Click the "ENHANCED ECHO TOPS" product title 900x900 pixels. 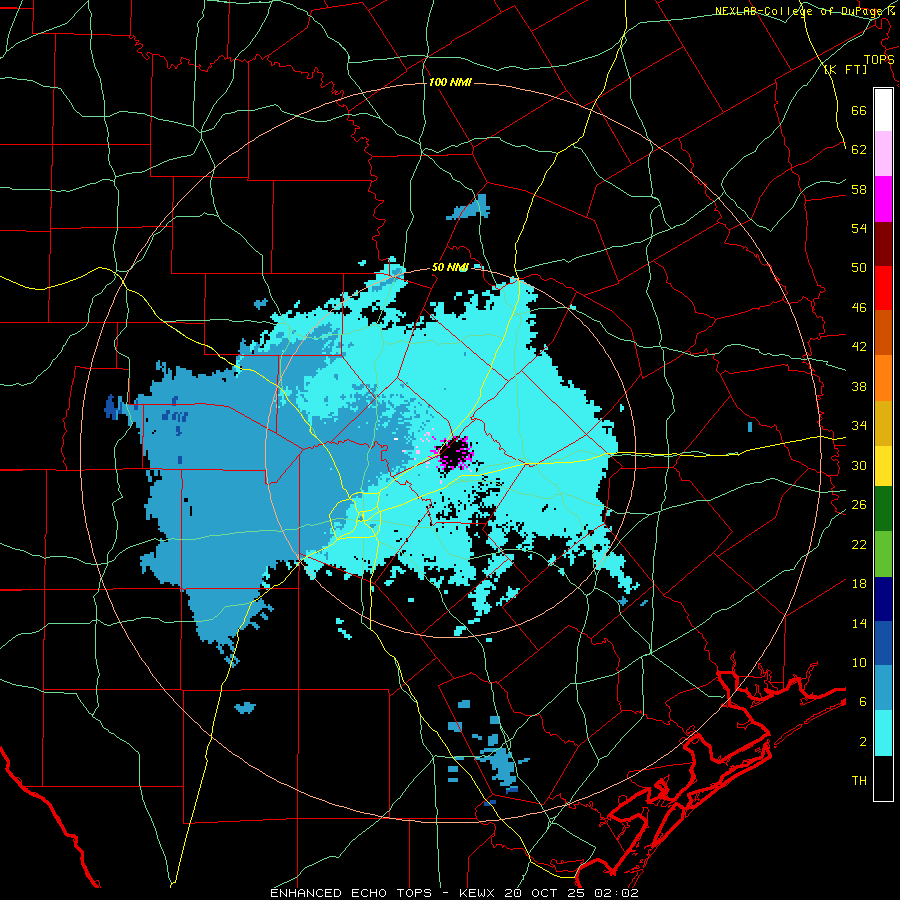click(x=351, y=893)
